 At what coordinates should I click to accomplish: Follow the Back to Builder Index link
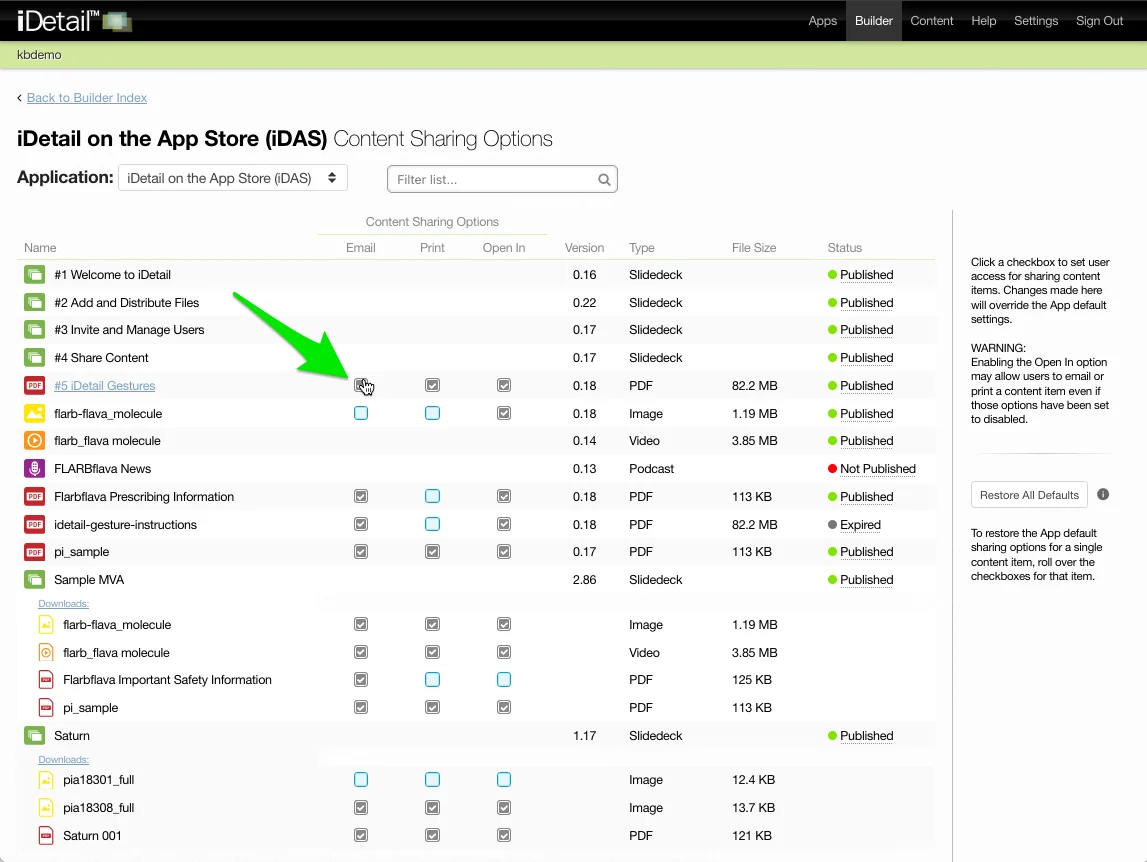[x=87, y=98]
